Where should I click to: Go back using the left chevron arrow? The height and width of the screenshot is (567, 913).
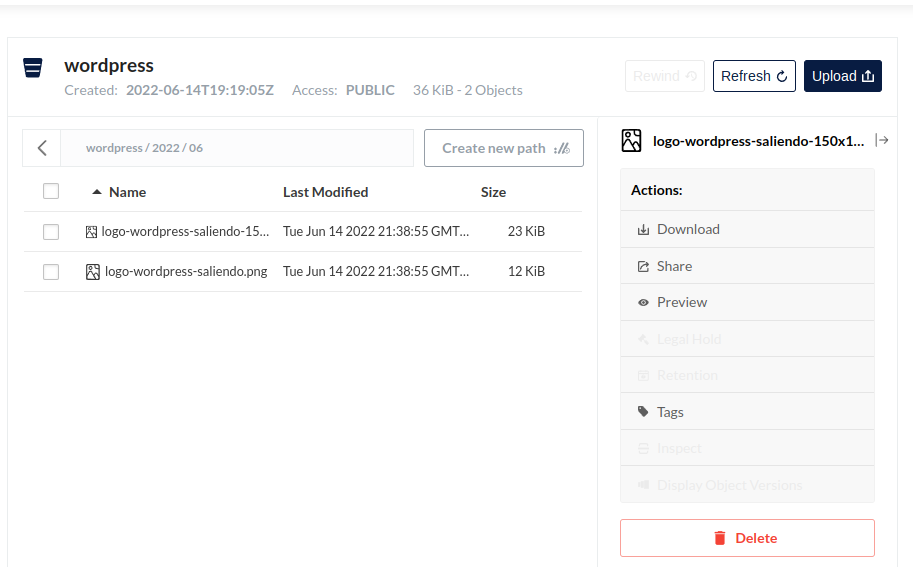pos(42,148)
